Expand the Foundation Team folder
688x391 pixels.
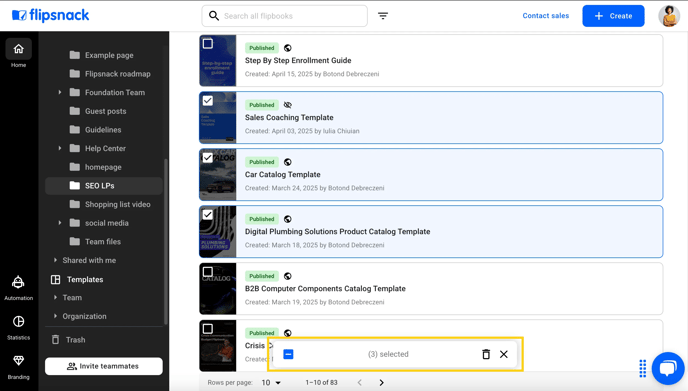click(x=60, y=93)
